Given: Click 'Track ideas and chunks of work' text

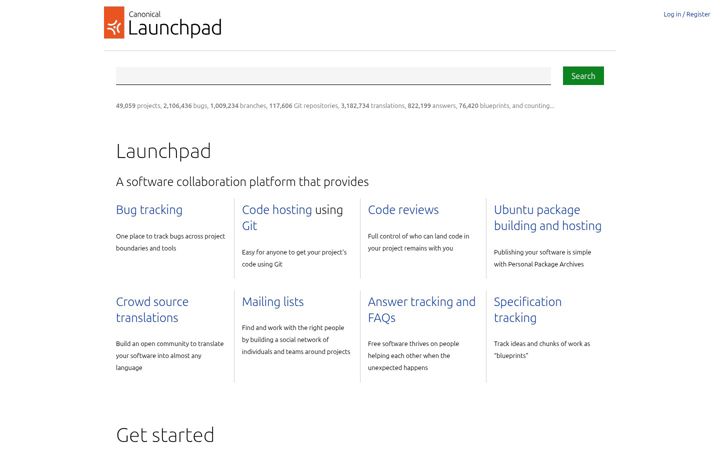Looking at the screenshot, I should point(542,349).
